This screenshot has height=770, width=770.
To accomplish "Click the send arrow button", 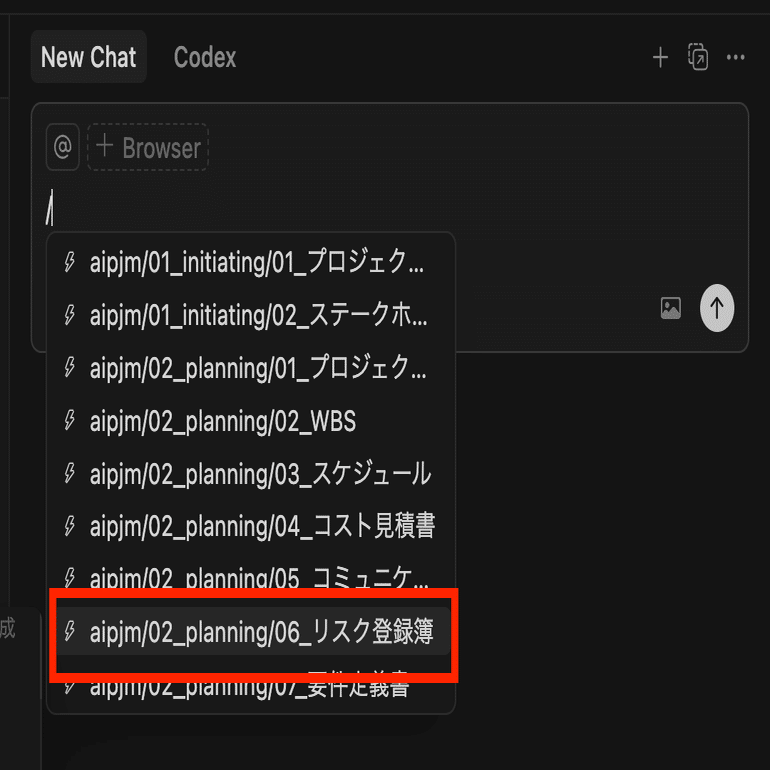I will (716, 308).
